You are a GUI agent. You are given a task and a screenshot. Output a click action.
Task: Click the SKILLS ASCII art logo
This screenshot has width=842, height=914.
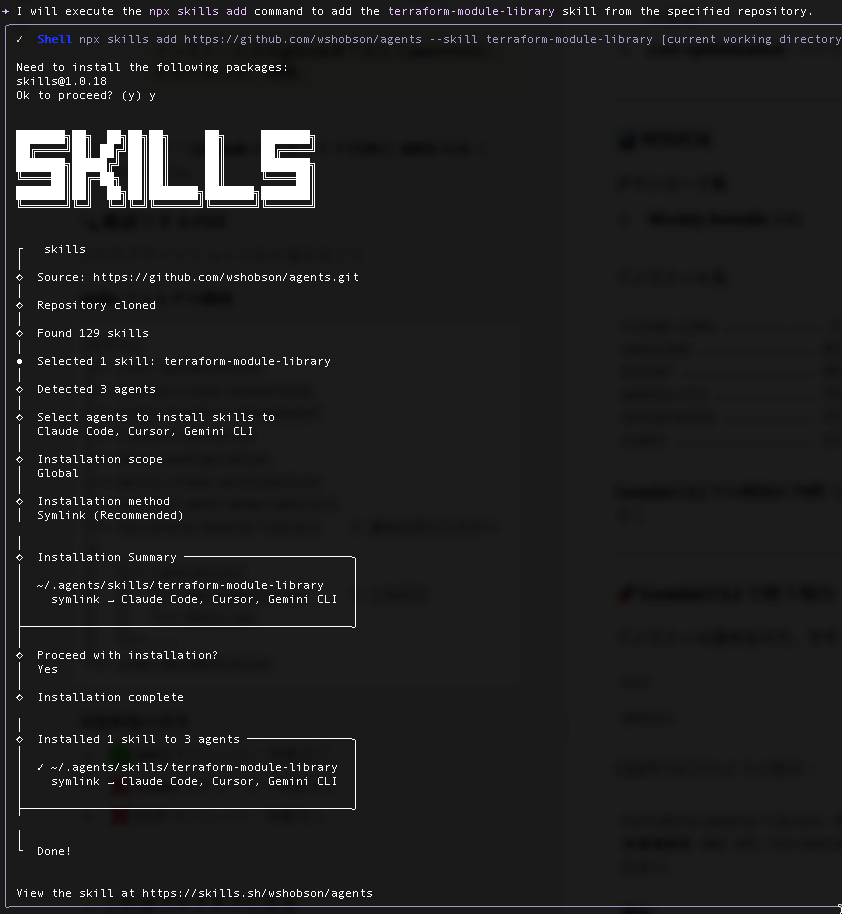pyautogui.click(x=165, y=169)
